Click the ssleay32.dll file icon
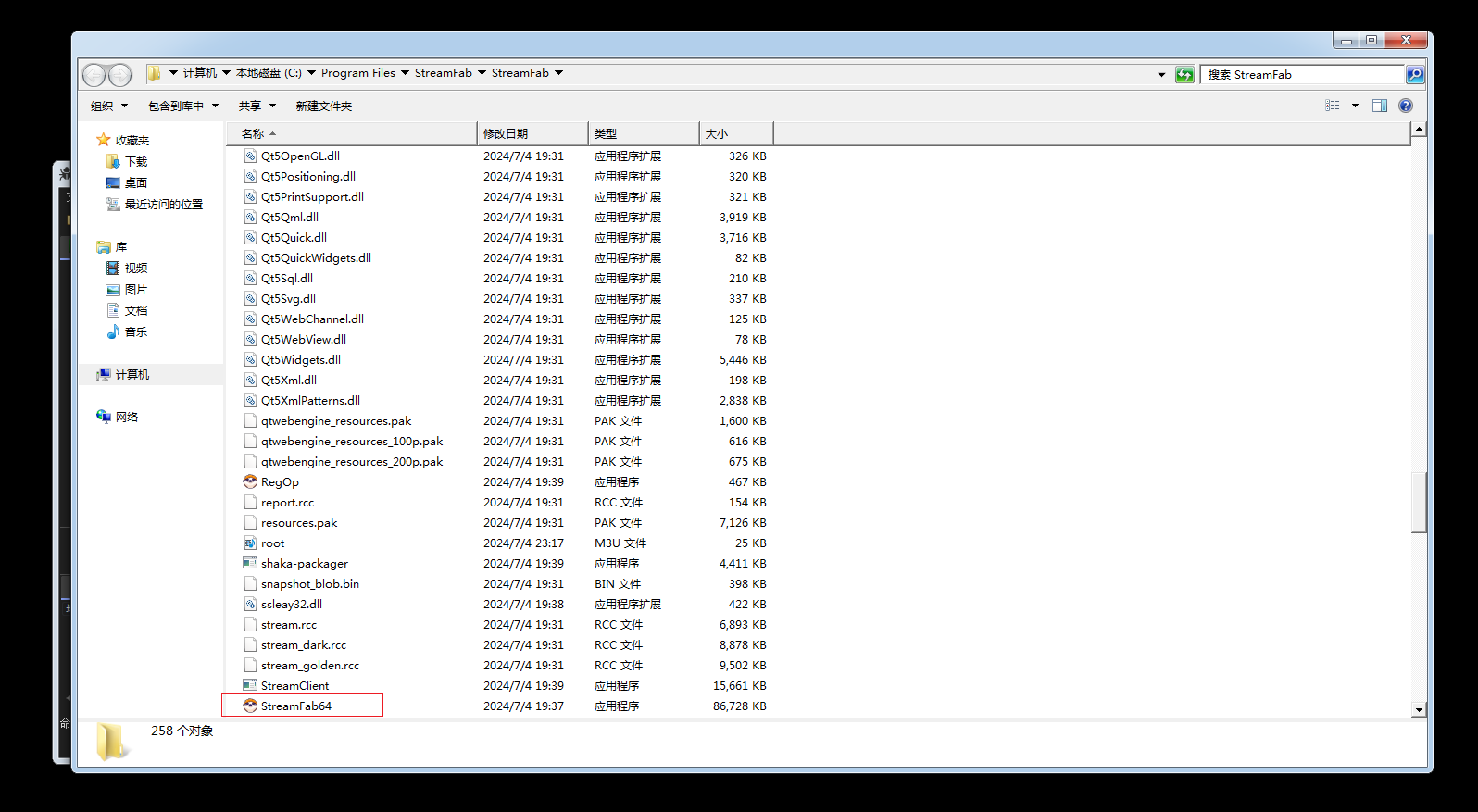The height and width of the screenshot is (812, 1478). 250,604
